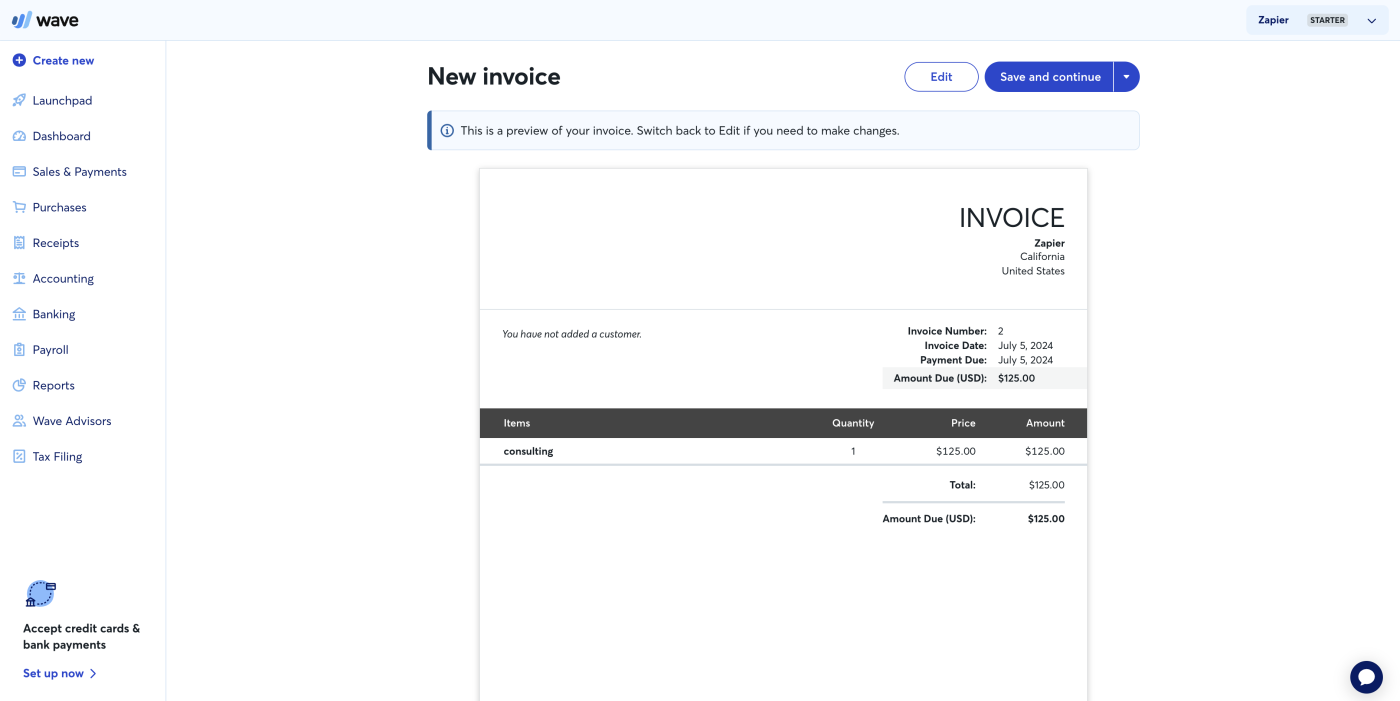This screenshot has height=701, width=1400.
Task: Click the United States address line
Action: 1033,271
